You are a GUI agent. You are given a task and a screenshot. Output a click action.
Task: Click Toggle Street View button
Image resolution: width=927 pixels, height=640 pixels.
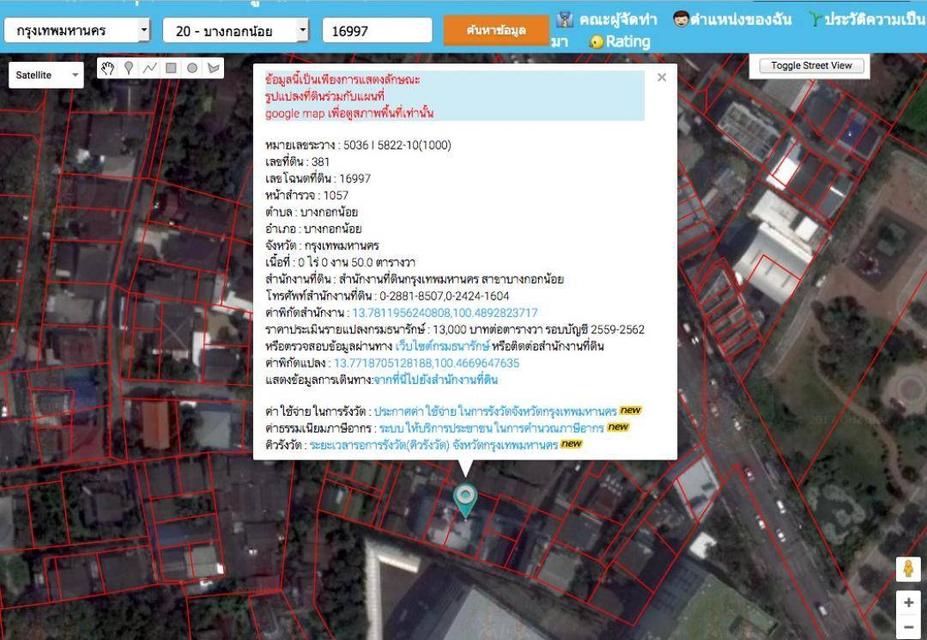pyautogui.click(x=811, y=66)
